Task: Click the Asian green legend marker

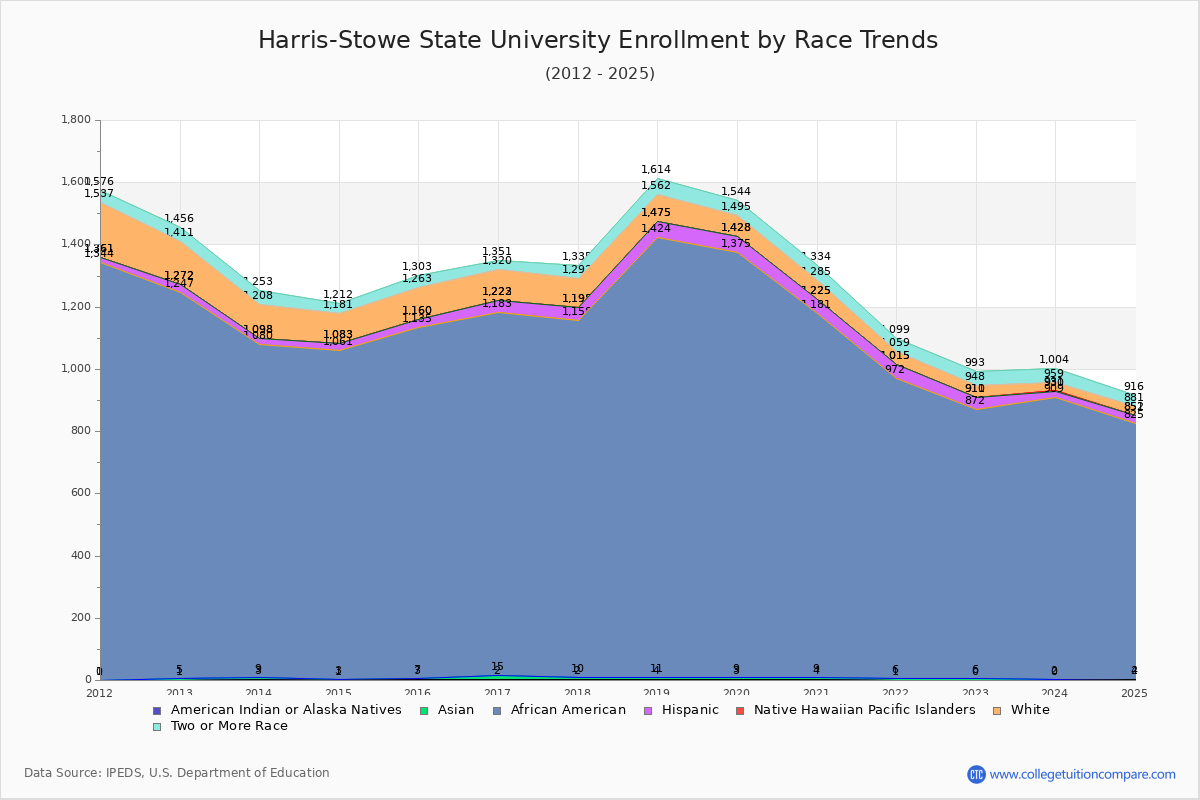Action: click(x=423, y=710)
